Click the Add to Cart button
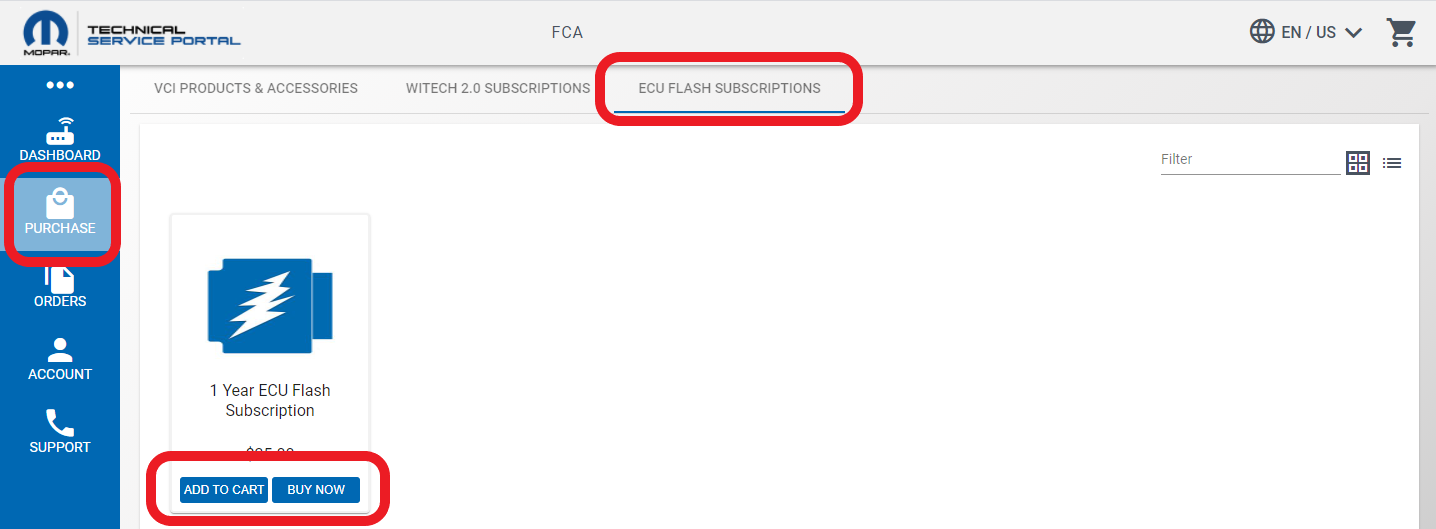The height and width of the screenshot is (529, 1436). tap(224, 490)
